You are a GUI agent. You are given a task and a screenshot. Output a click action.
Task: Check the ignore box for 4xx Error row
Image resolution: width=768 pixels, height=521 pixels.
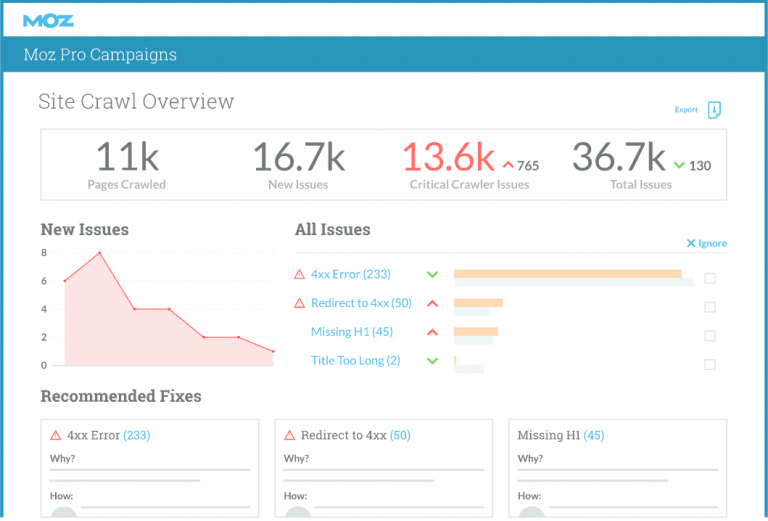(710, 279)
